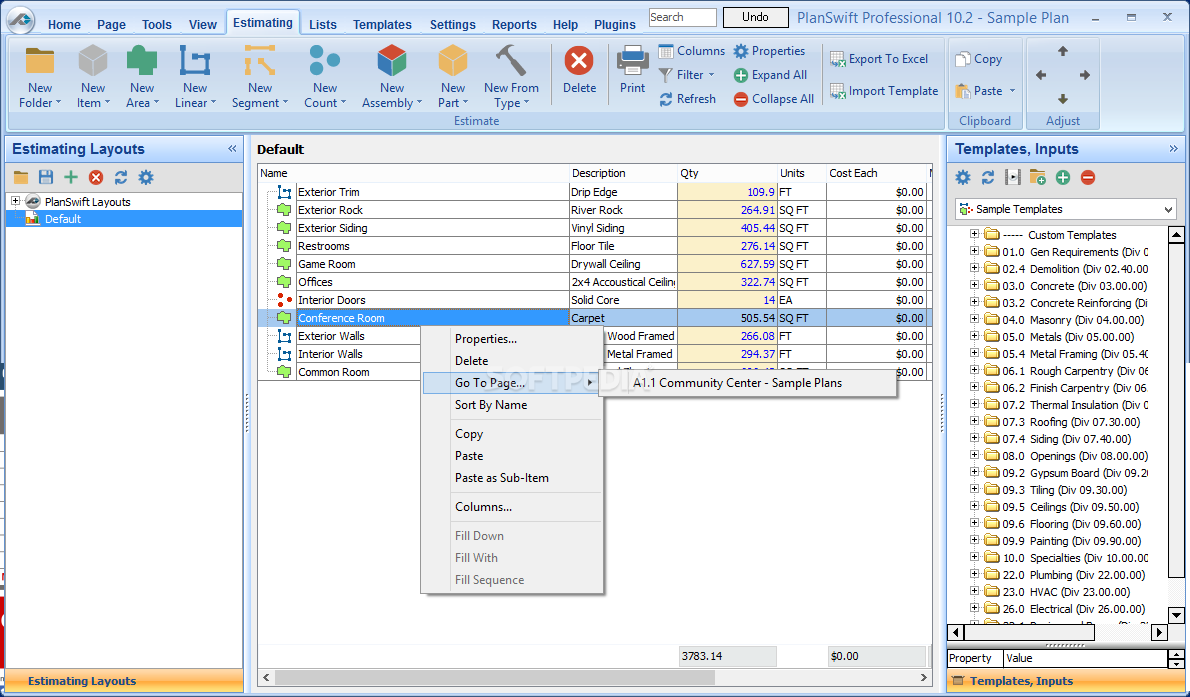Switch to the Home tab
This screenshot has height=697, width=1190.
(64, 24)
